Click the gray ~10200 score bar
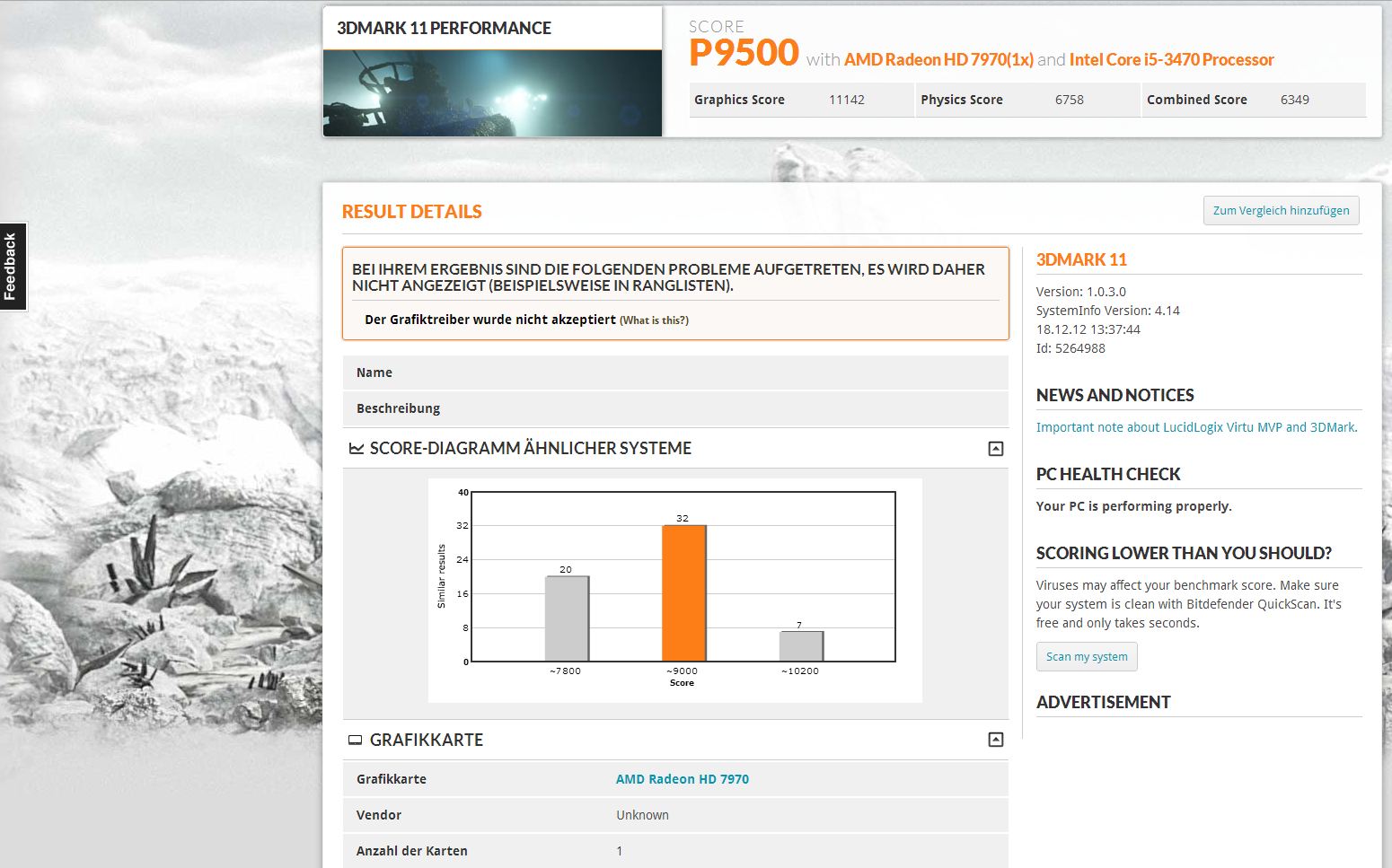Screen dimensions: 1392x868 coord(801,646)
